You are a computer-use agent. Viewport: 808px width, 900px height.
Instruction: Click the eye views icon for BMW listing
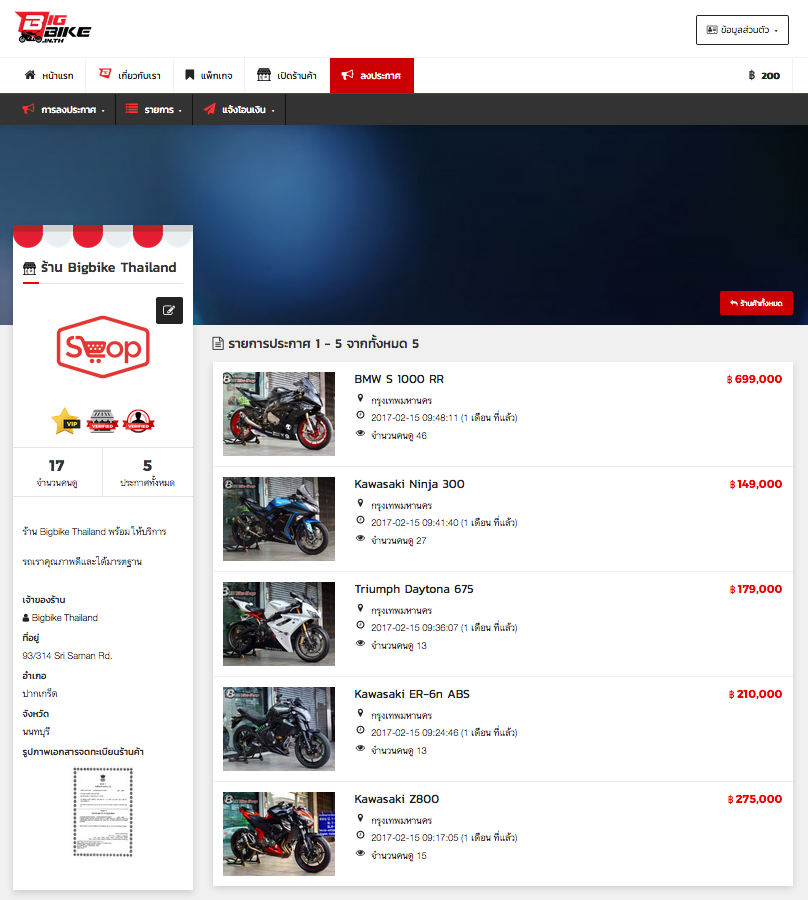coord(360,433)
